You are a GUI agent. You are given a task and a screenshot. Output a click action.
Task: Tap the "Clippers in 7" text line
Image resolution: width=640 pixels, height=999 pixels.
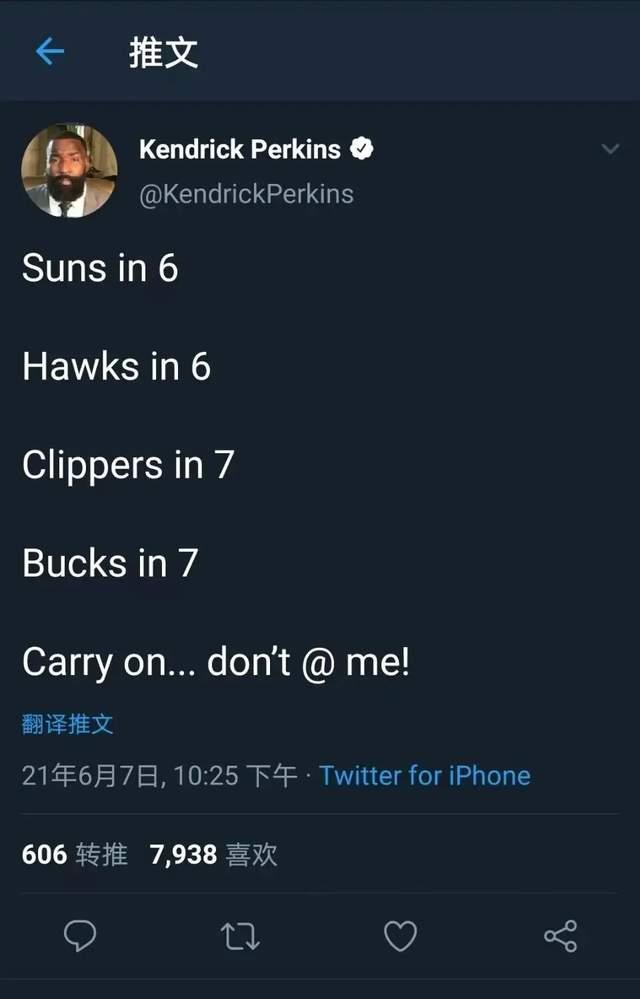click(x=127, y=465)
